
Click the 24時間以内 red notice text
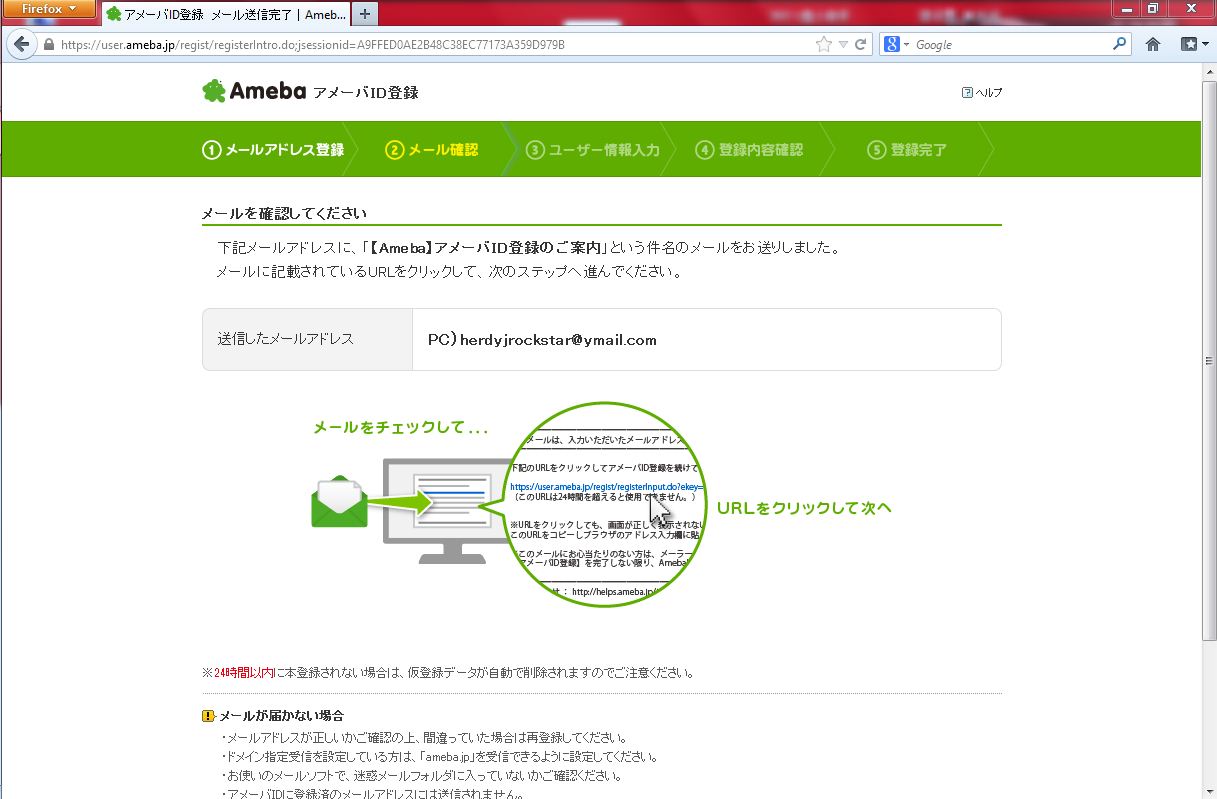coord(244,673)
